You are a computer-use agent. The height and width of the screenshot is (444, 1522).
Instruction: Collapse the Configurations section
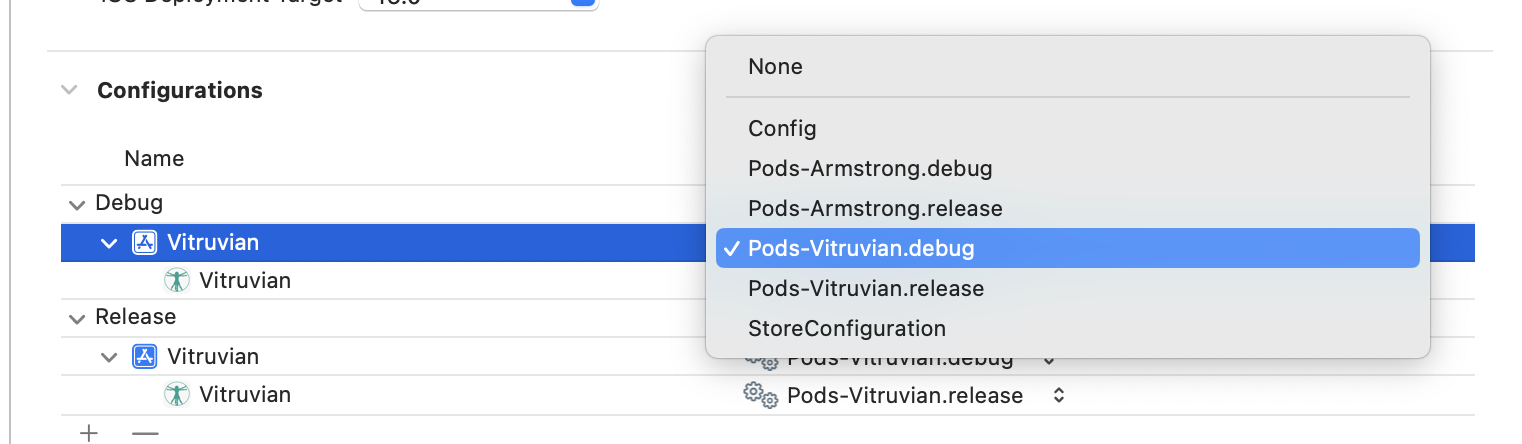coord(69,90)
